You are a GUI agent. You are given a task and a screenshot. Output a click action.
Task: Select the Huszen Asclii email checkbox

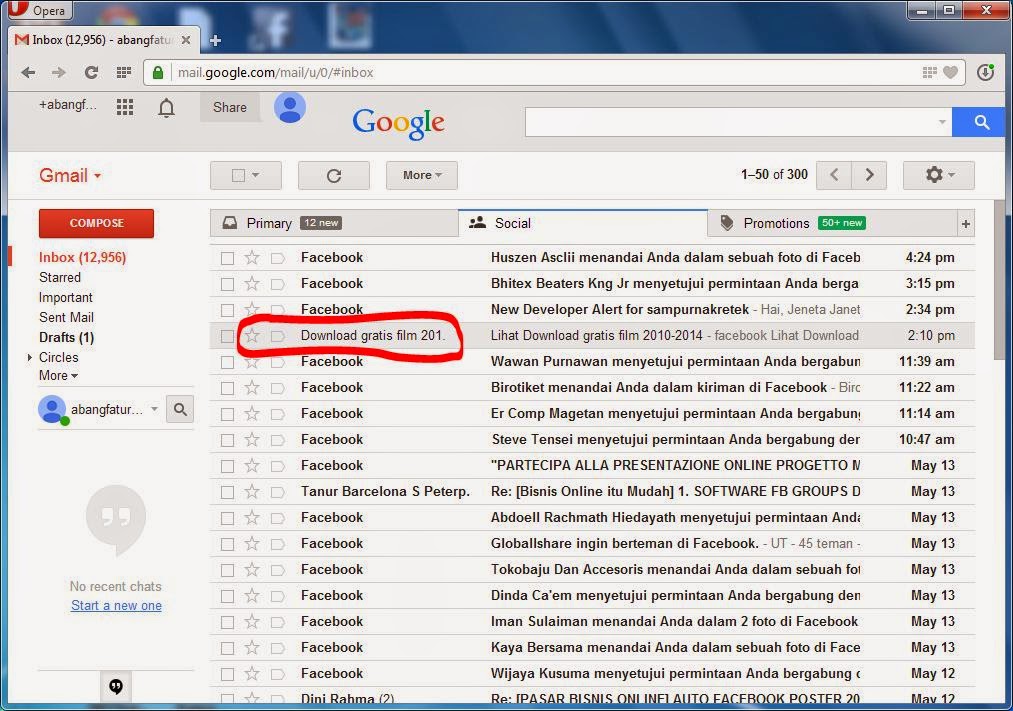[227, 258]
